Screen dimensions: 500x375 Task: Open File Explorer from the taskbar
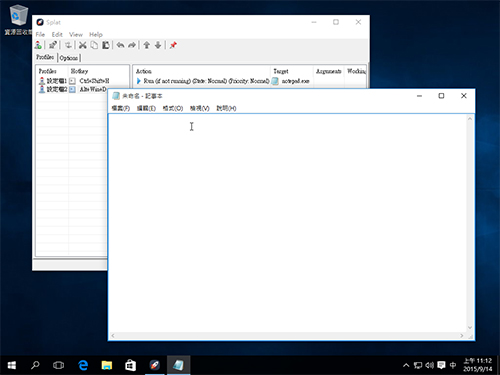pyautogui.click(x=107, y=365)
